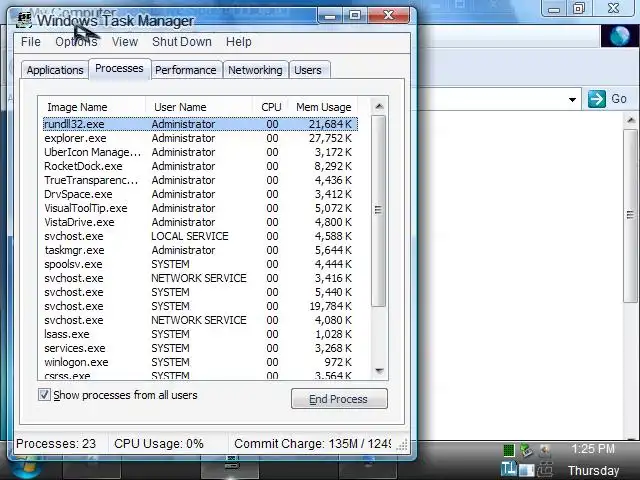This screenshot has width=640, height=480.
Task: Select the UberIcon Manager process row
Action: [x=200, y=152]
